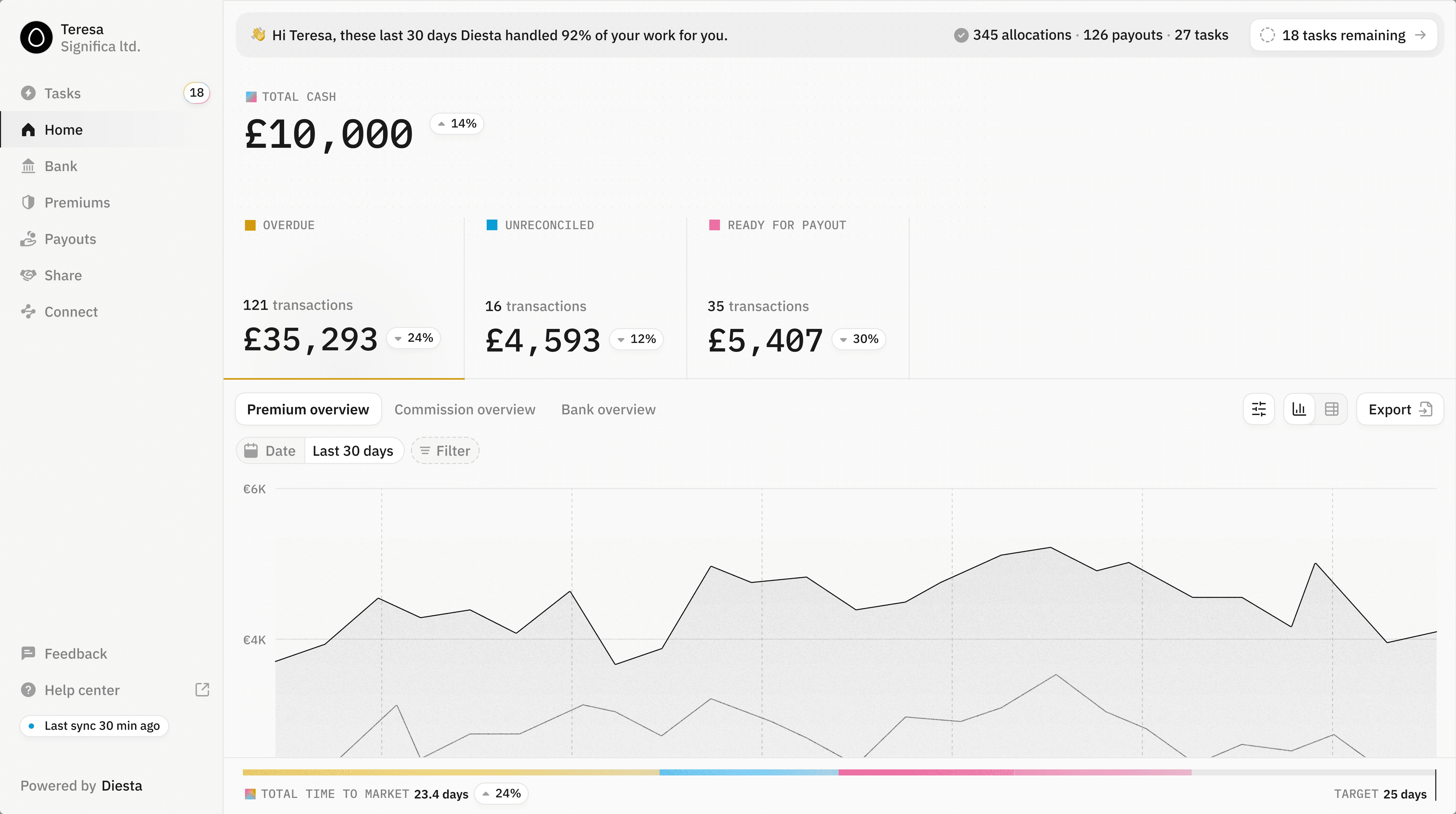Click the £10,000 total cash amount

[329, 134]
